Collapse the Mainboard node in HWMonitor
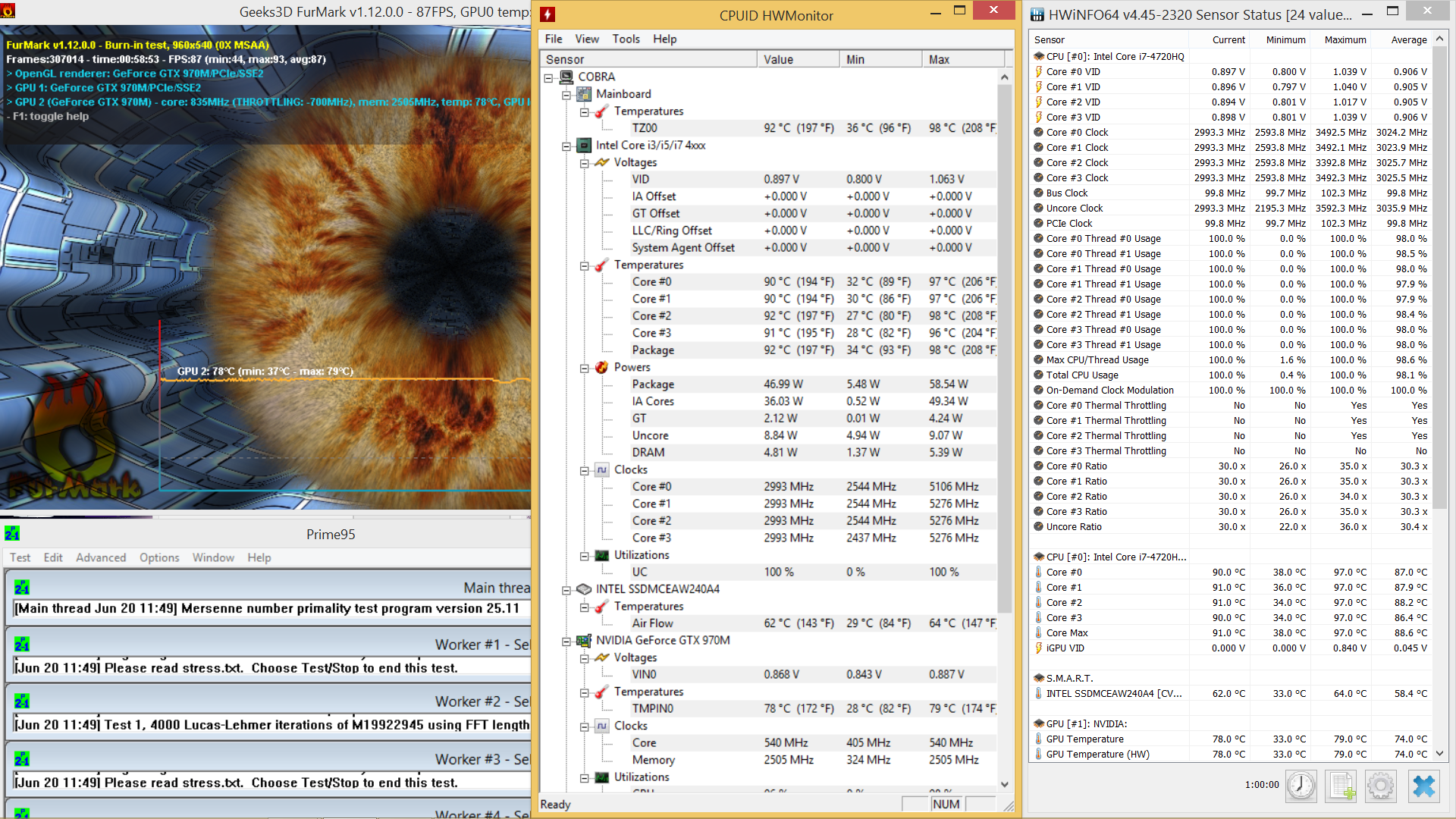 click(x=566, y=95)
